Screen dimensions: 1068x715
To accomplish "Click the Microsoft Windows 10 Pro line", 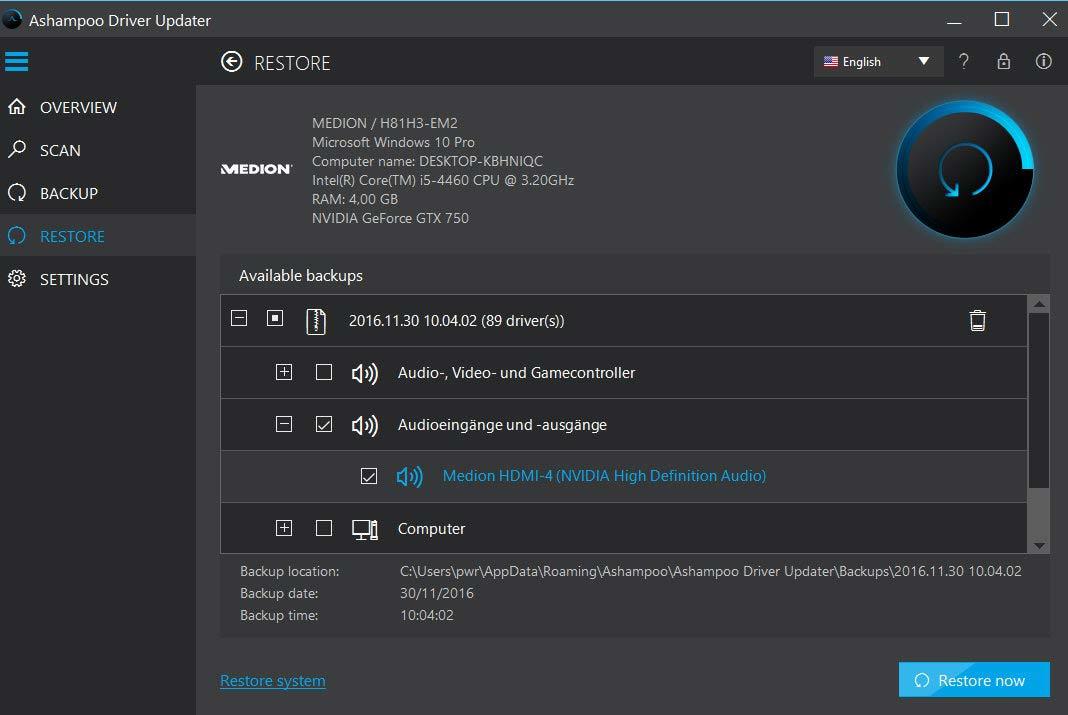I will (x=393, y=142).
